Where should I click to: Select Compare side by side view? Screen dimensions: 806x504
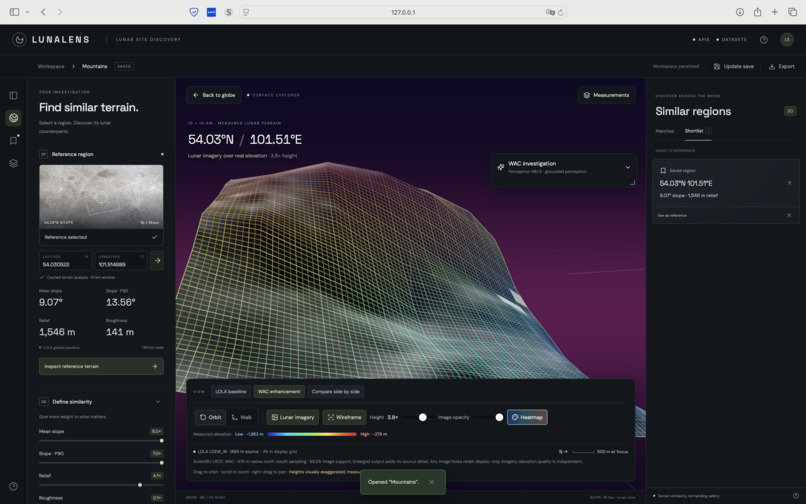click(x=336, y=391)
